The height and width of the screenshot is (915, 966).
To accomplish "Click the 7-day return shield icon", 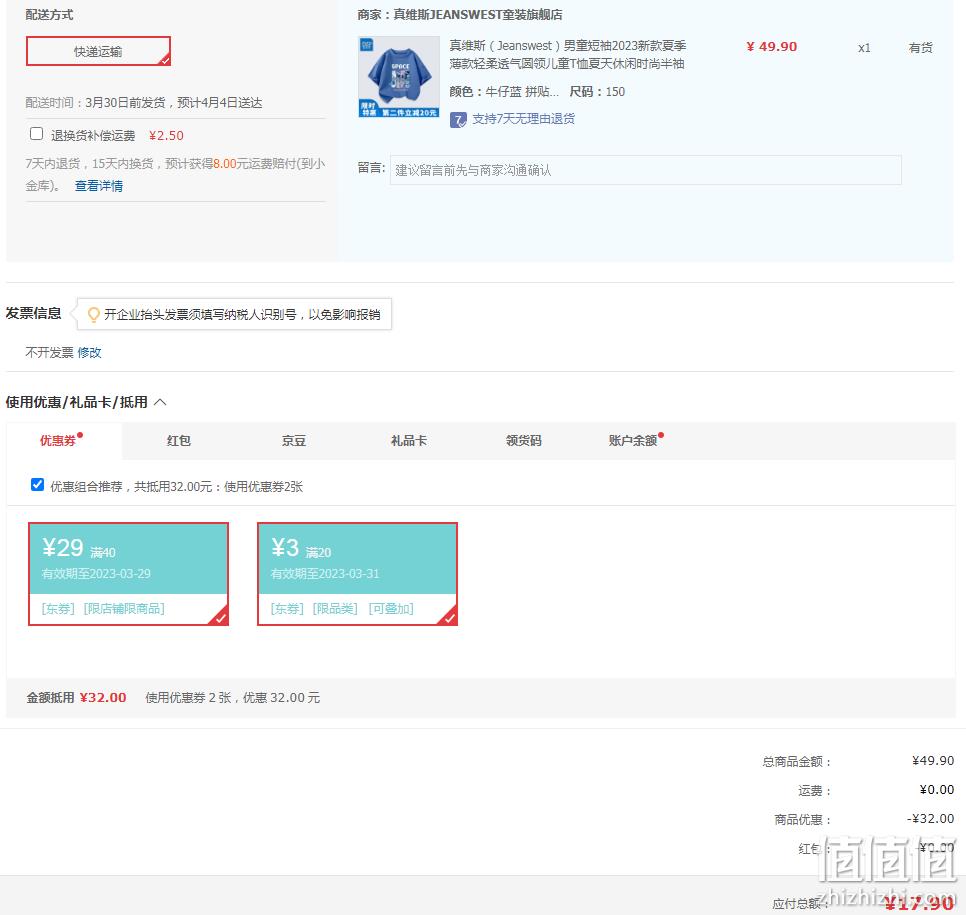I will pos(458,120).
